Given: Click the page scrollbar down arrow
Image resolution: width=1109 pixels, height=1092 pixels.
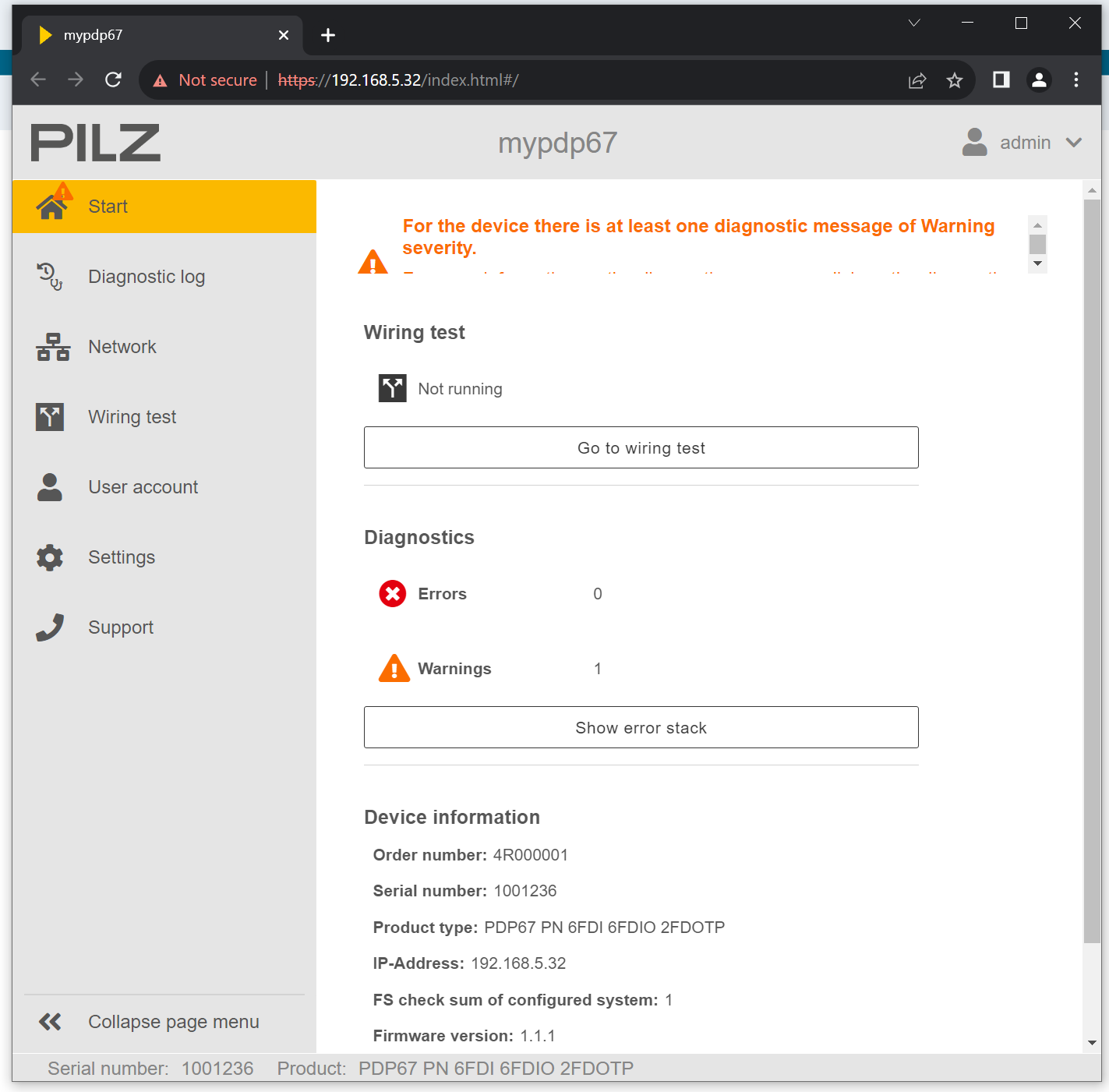Looking at the screenshot, I should 1092,1042.
